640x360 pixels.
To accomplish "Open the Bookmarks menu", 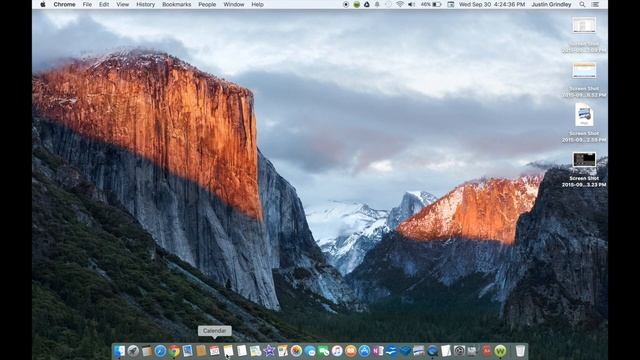I will pos(176,4).
